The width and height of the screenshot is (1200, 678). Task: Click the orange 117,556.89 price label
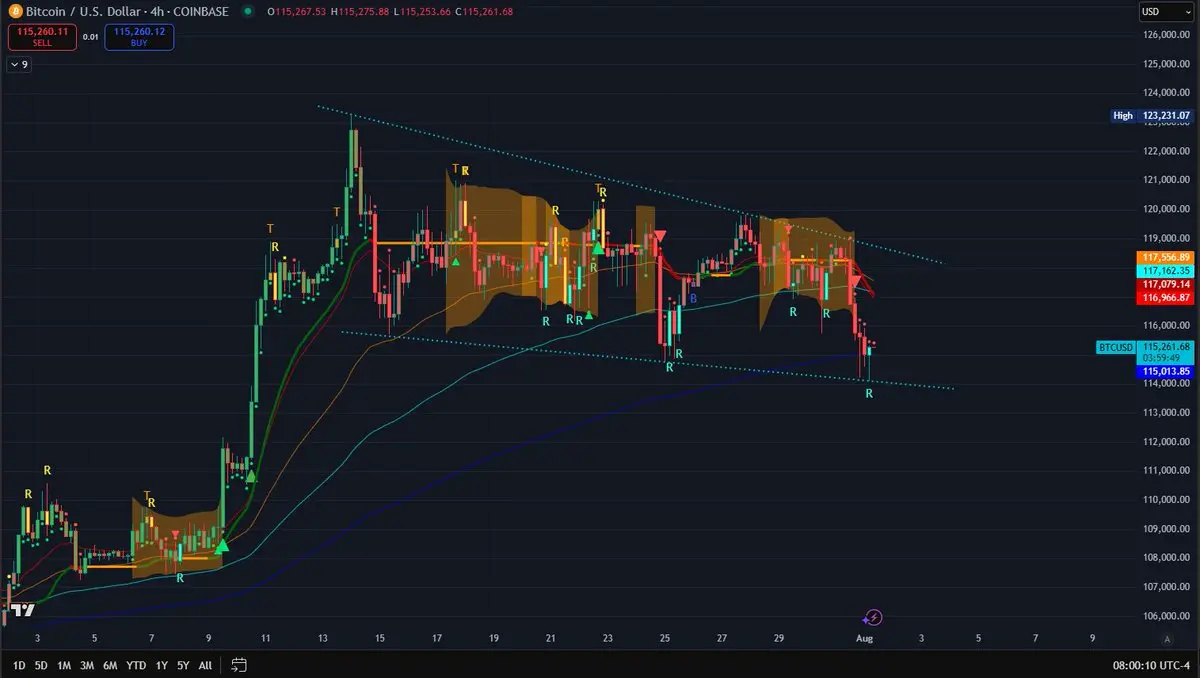tap(1165, 258)
